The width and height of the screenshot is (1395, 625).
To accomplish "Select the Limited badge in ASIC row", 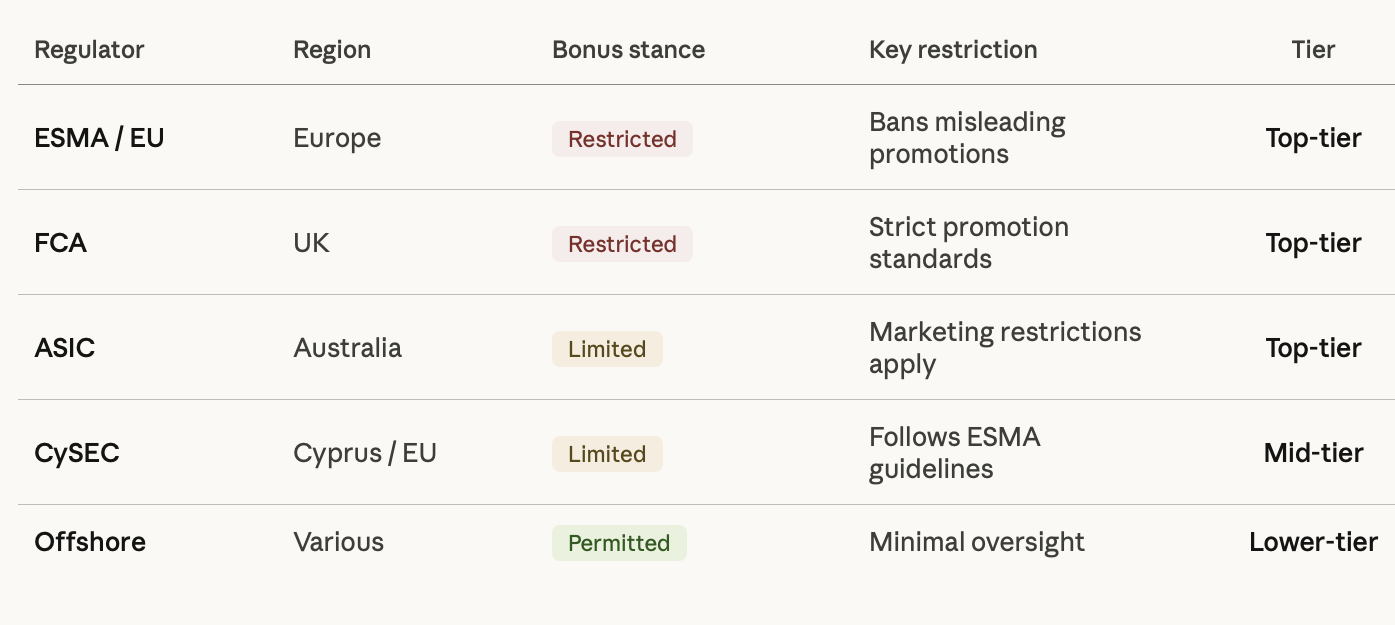I will 607,349.
